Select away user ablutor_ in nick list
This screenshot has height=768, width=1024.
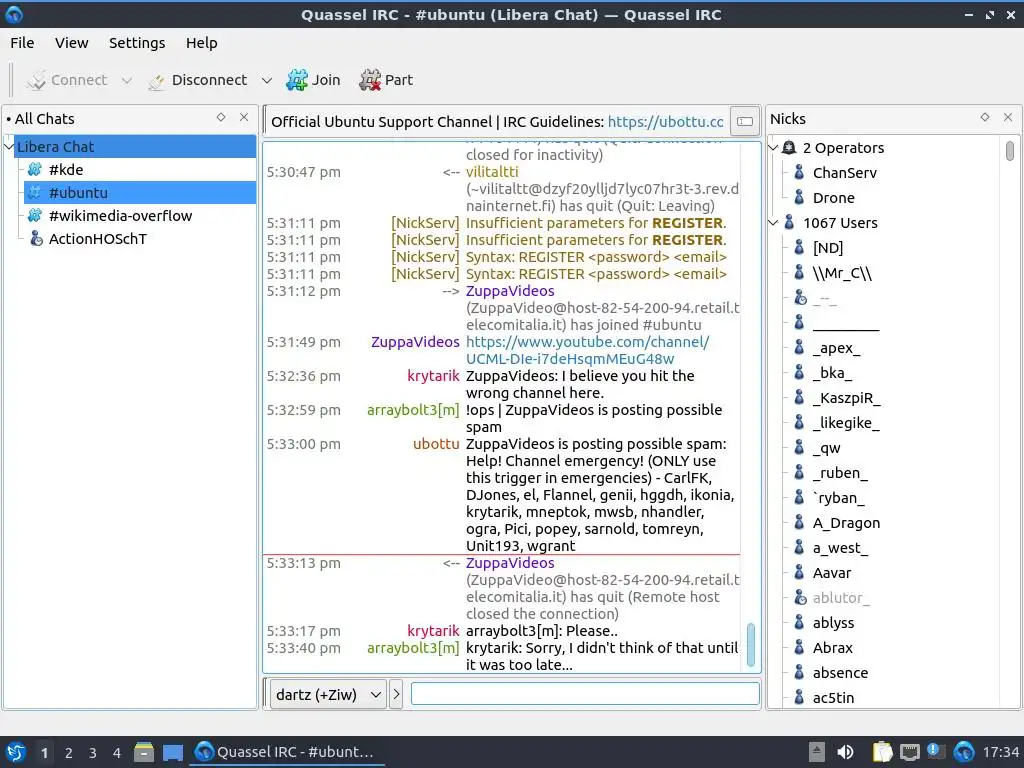pyautogui.click(x=841, y=598)
